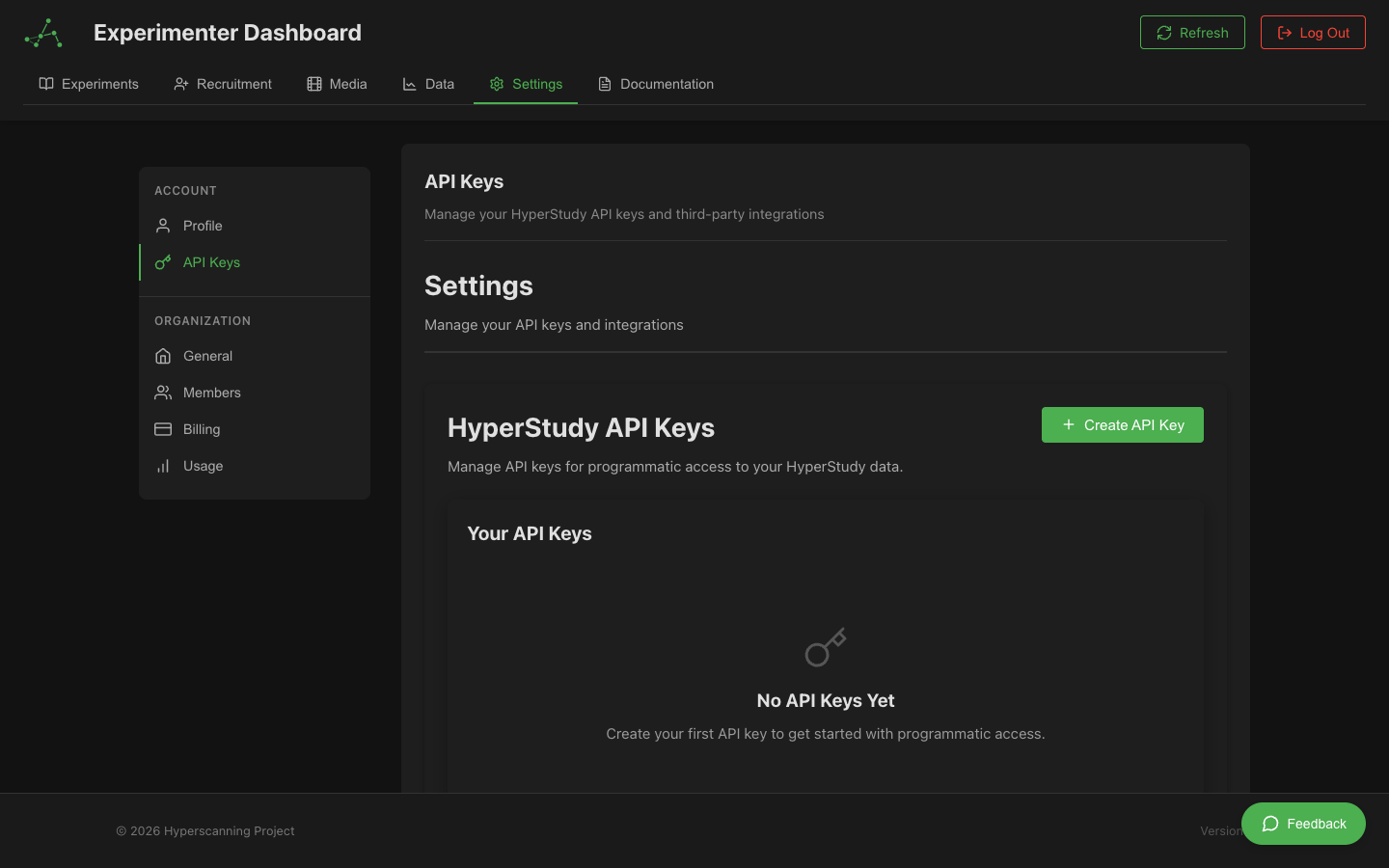Click the Recruitment person-add icon
1389x868 pixels.
point(181,84)
